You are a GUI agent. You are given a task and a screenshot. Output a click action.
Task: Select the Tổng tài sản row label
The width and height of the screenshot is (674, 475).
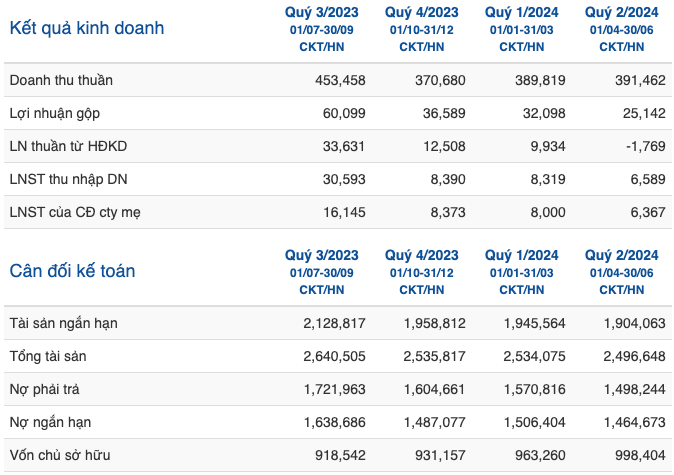[x=48, y=356]
